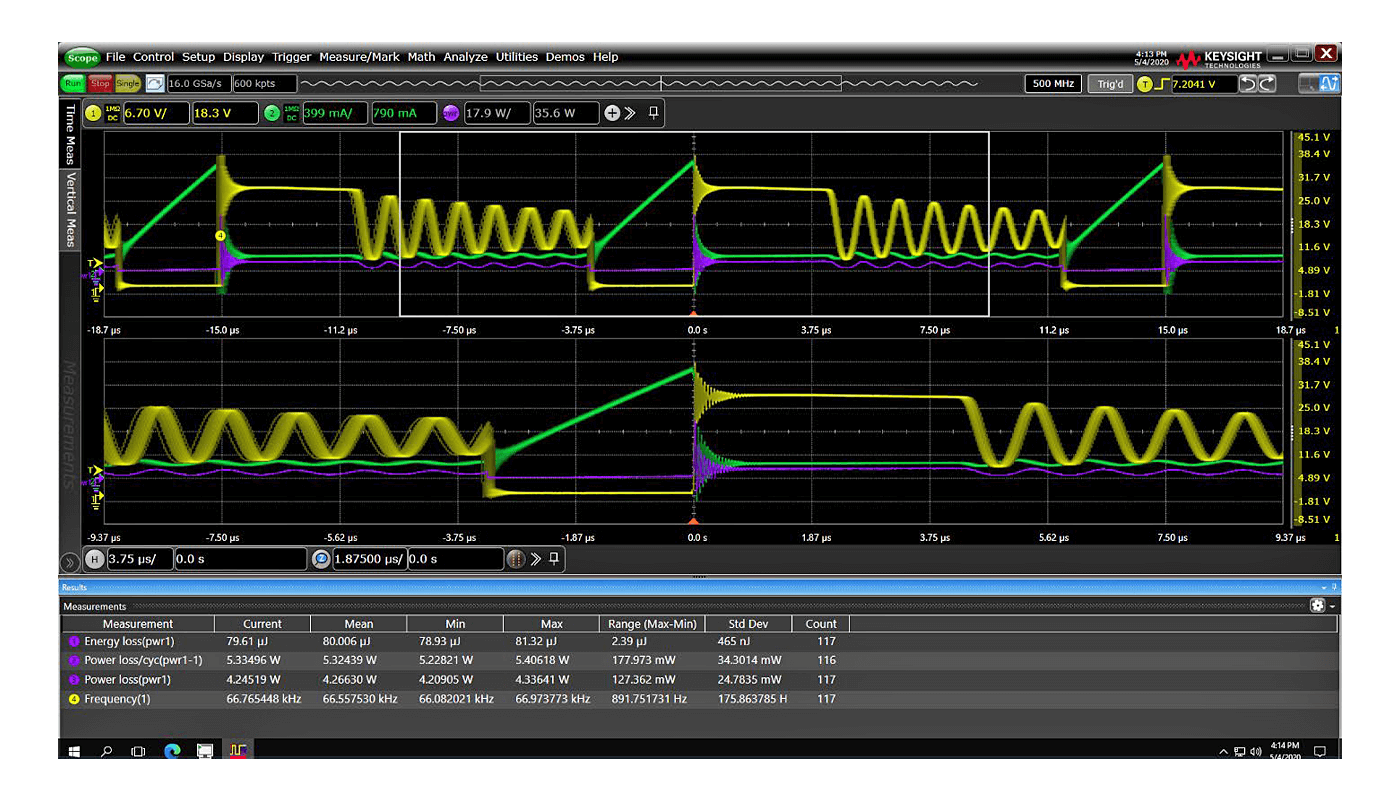
Task: Click the redo arrow icon
Action: click(1268, 84)
